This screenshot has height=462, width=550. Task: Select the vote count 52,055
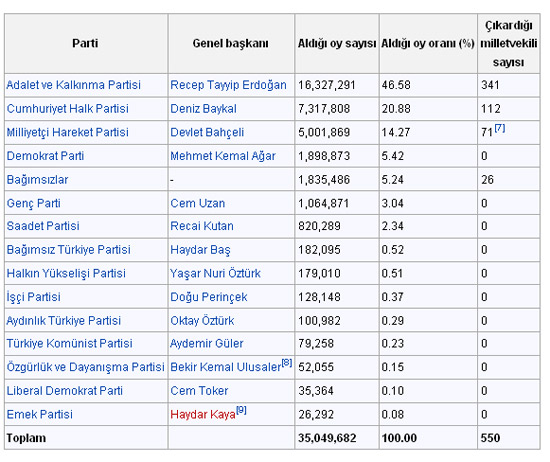316,367
